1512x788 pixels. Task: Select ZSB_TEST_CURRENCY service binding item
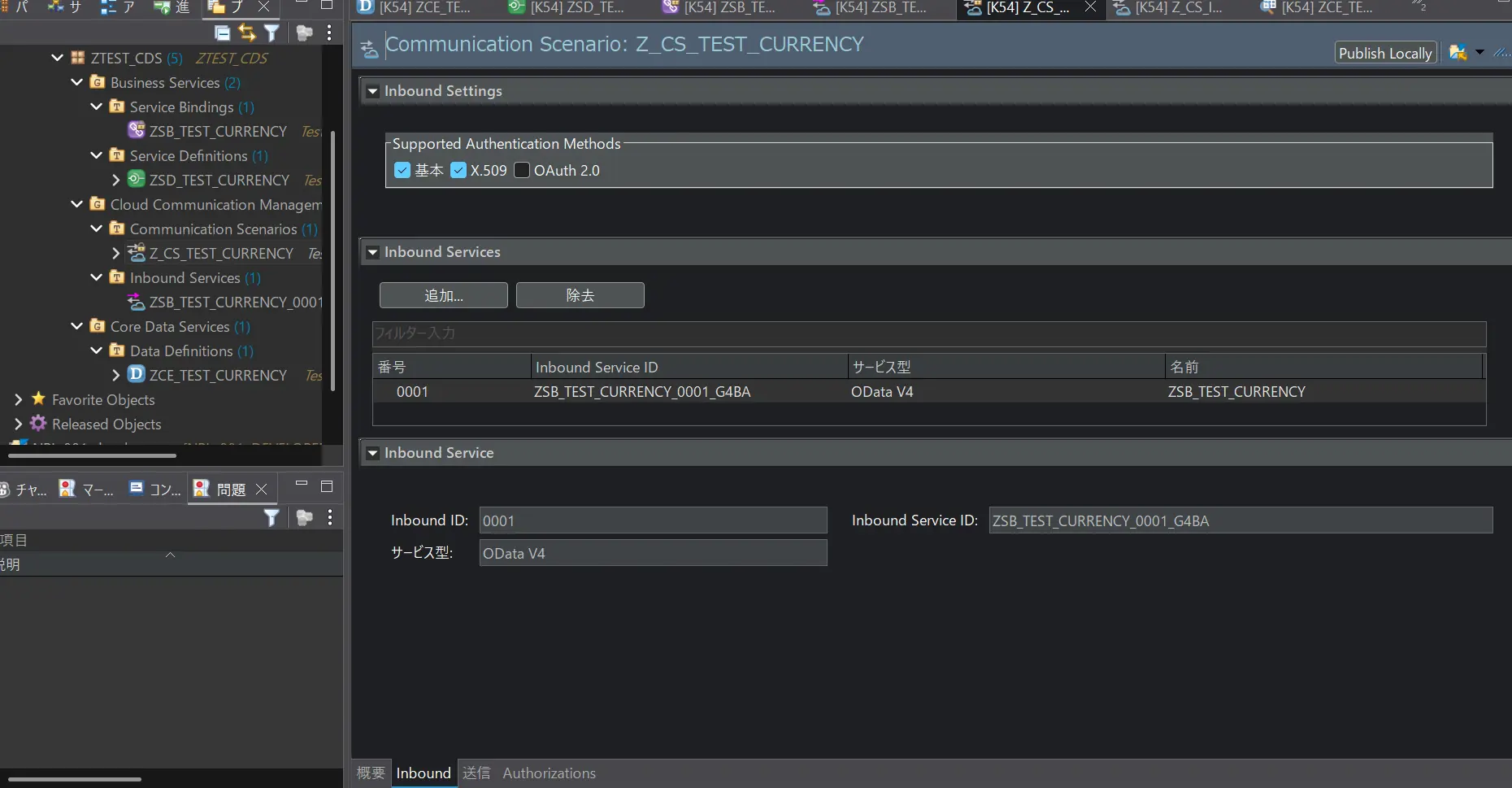pyautogui.click(x=218, y=131)
